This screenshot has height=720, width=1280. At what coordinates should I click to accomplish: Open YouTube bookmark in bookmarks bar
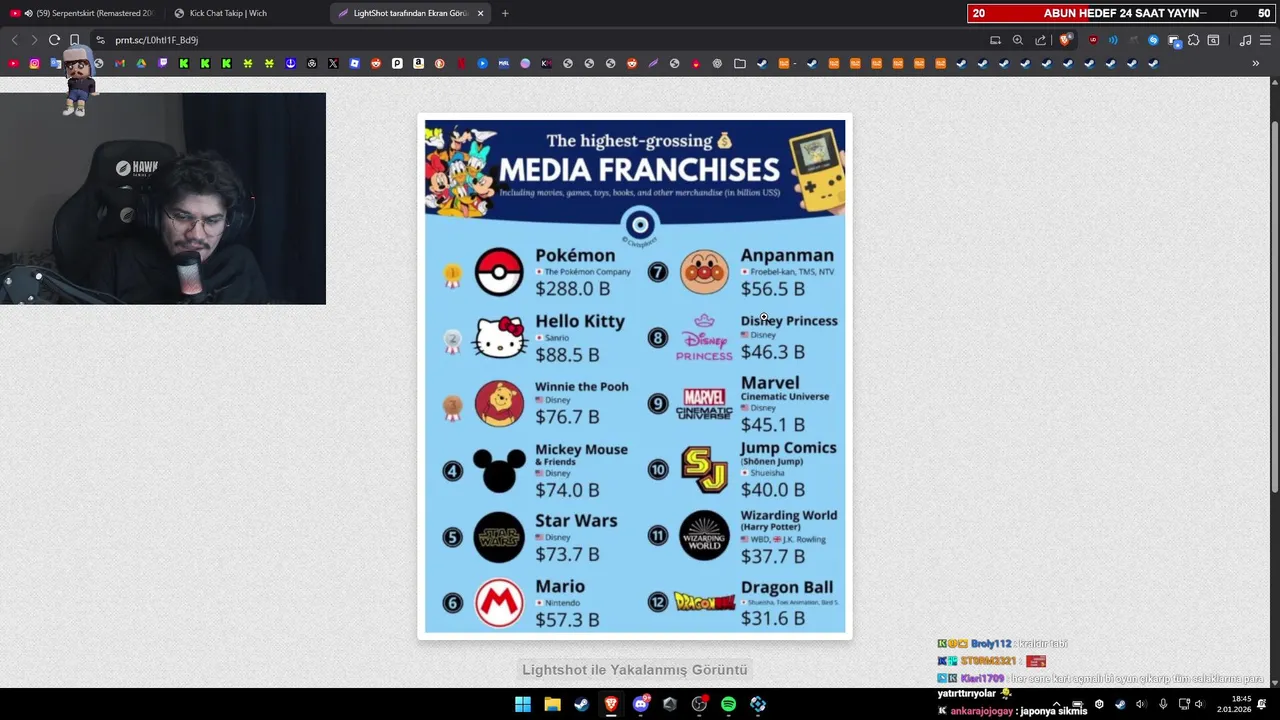pyautogui.click(x=13, y=63)
